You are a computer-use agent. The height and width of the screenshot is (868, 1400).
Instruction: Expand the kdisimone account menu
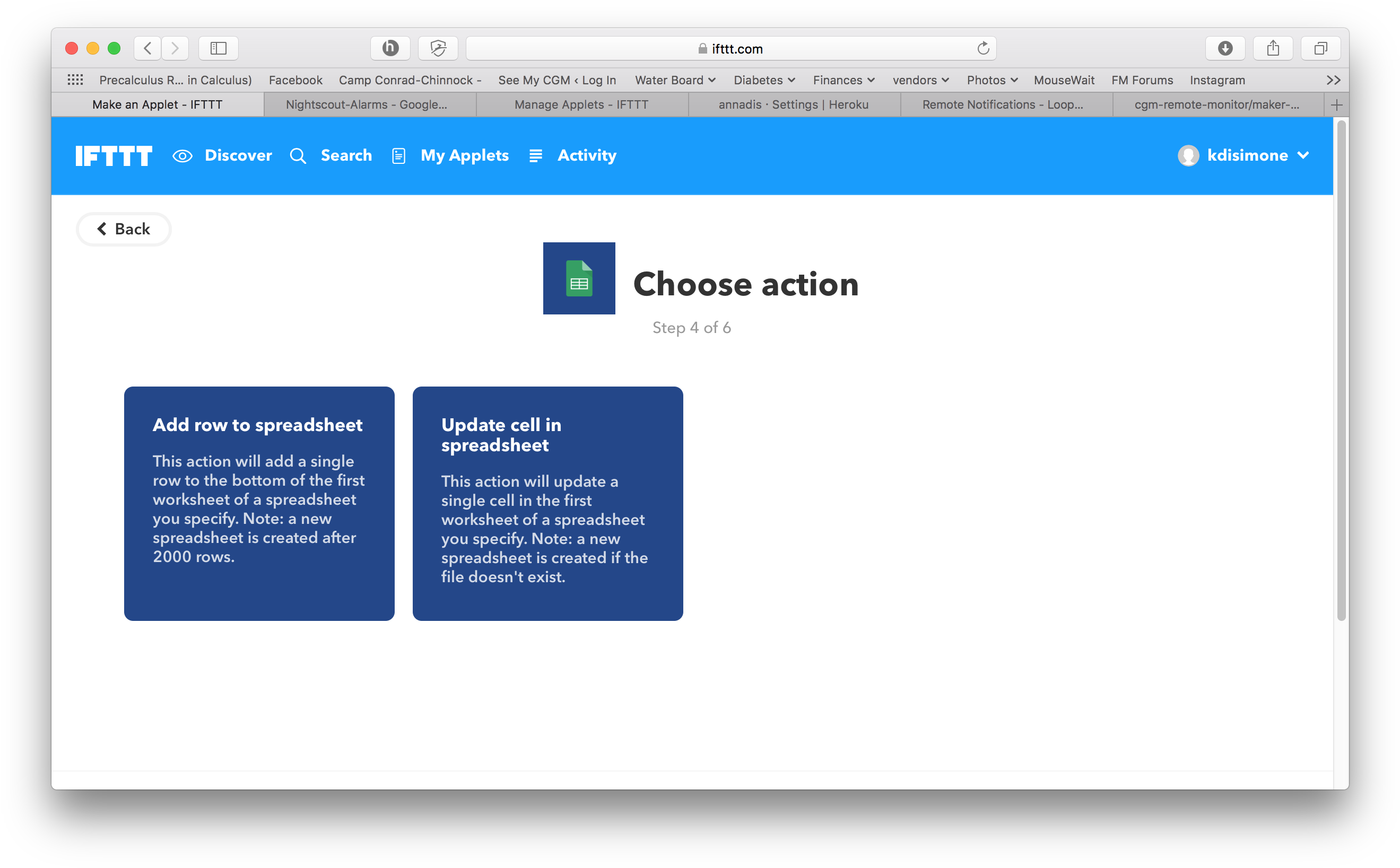point(1243,155)
